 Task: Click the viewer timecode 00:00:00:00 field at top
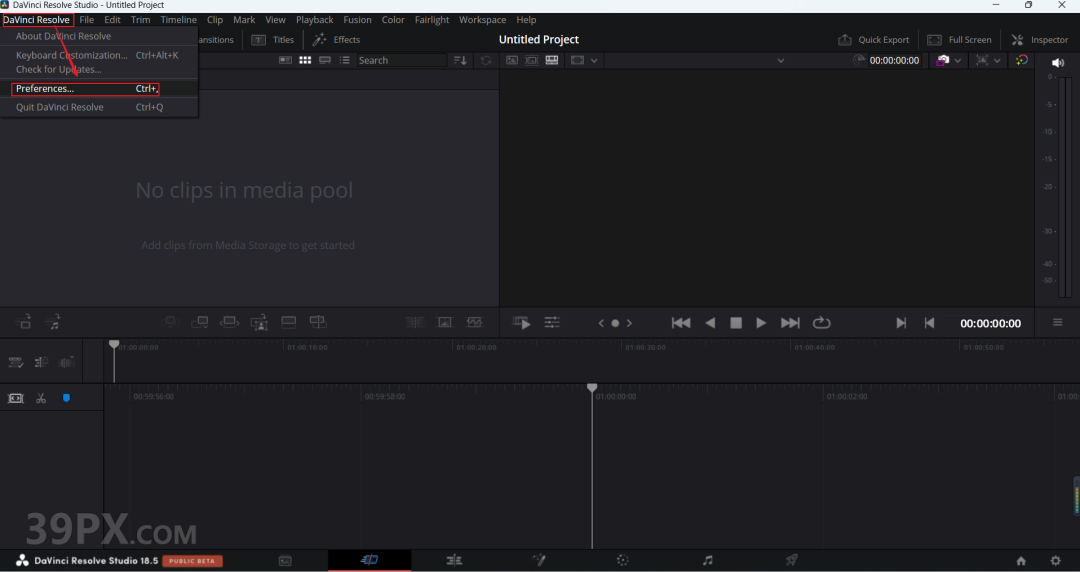[x=894, y=61]
